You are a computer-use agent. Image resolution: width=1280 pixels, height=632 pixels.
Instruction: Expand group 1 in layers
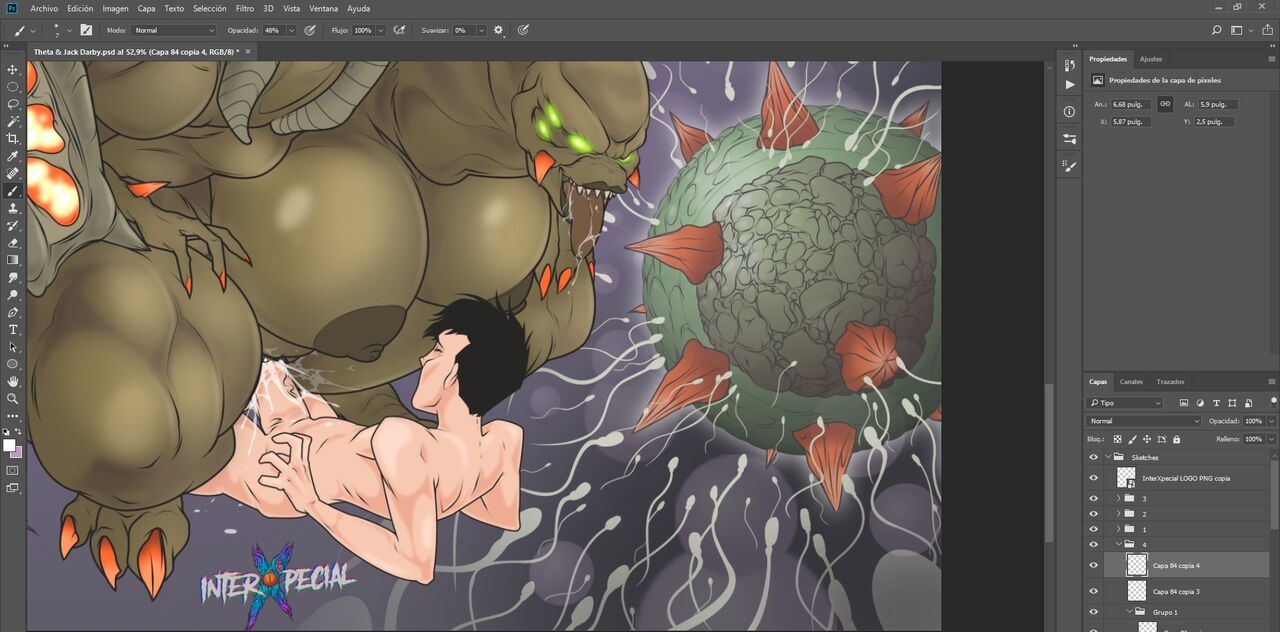click(1119, 528)
